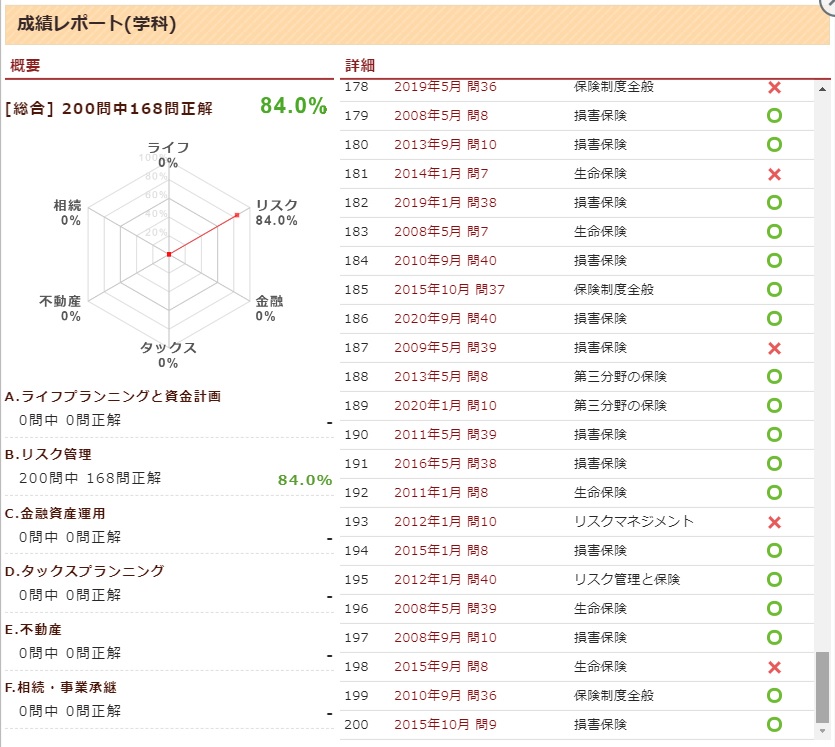The height and width of the screenshot is (747, 835).
Task: Click the リスクマネジメント category in row 193
Action: pyautogui.click(x=634, y=522)
